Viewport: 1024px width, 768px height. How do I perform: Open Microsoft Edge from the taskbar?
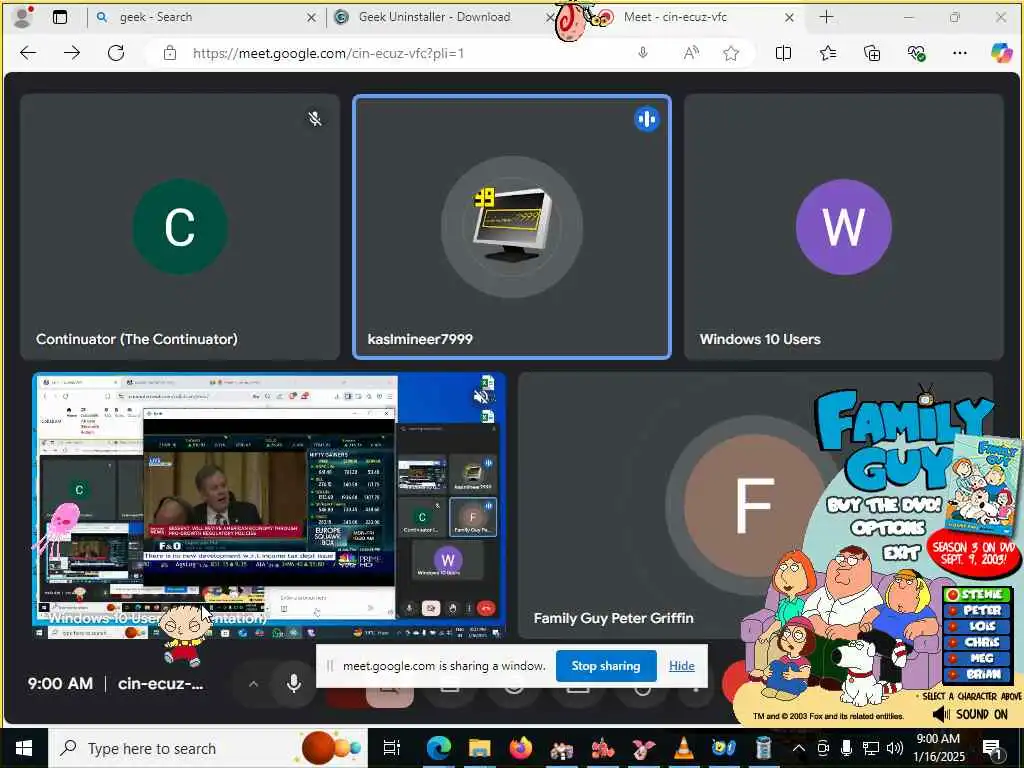[439, 748]
